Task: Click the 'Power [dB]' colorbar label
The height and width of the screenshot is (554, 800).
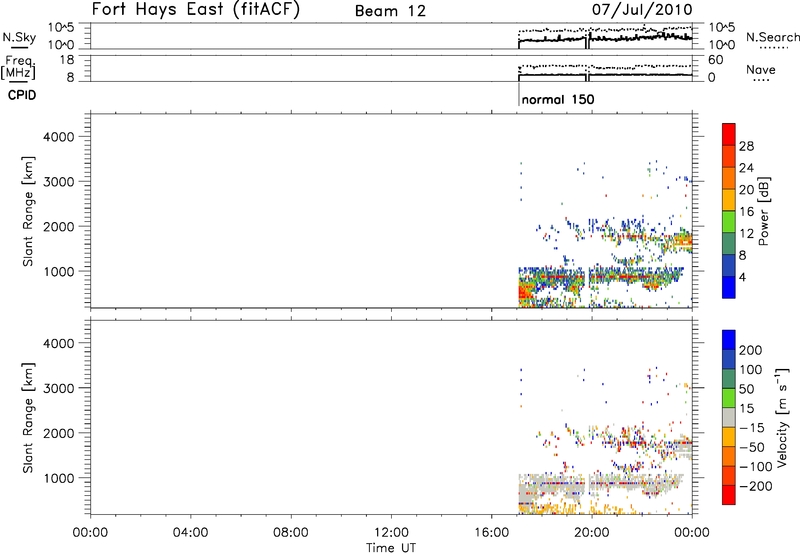Action: [x=763, y=211]
